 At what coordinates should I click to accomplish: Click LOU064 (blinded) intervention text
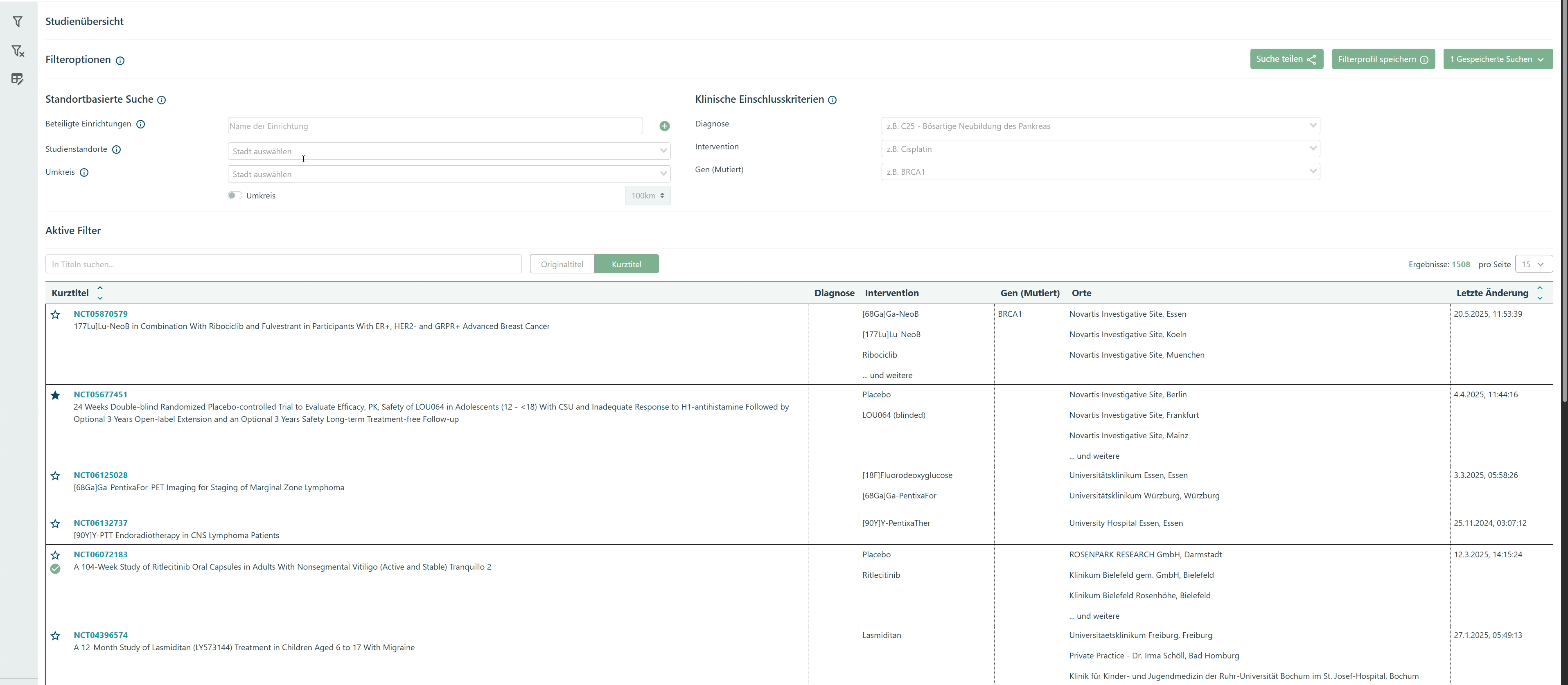point(893,415)
